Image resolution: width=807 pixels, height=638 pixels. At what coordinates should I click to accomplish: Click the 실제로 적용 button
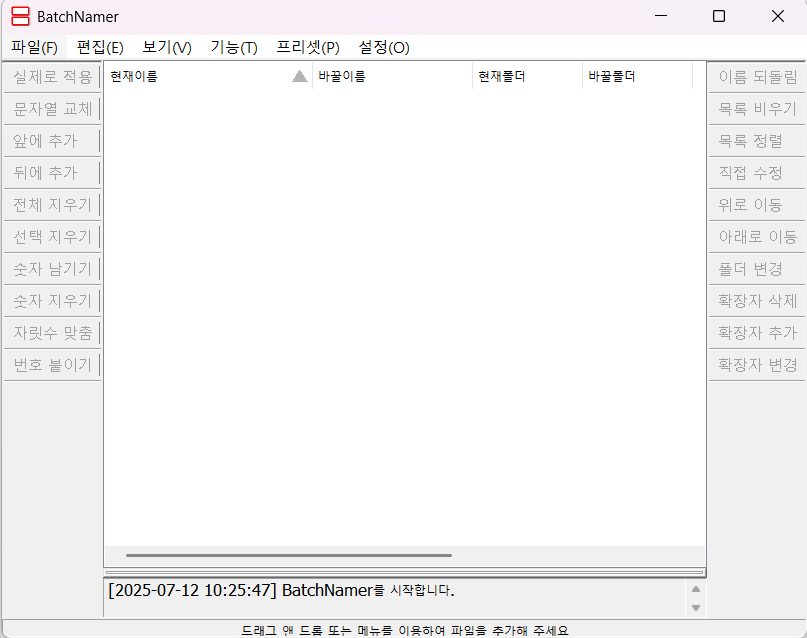click(52, 77)
